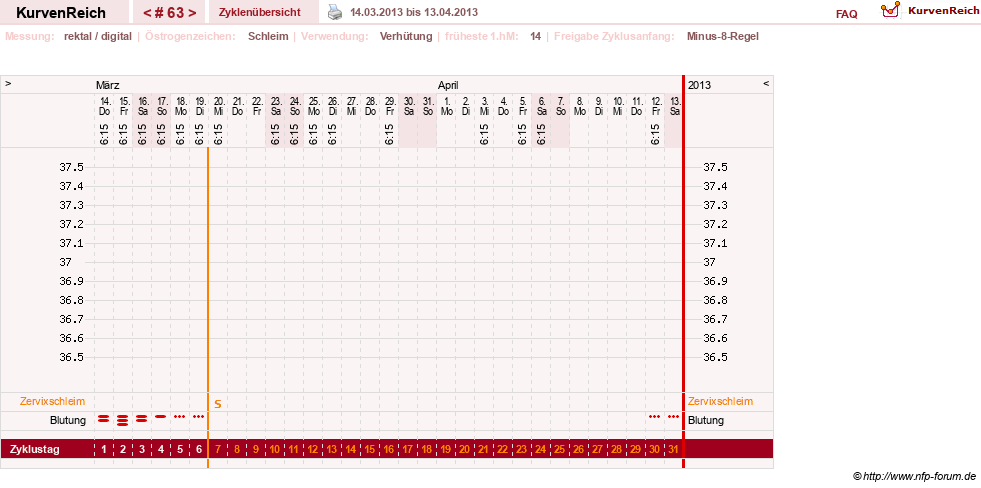The image size is (981, 488).
Task: Select cycle day 14 in Zyklustag row
Action: [x=351, y=449]
